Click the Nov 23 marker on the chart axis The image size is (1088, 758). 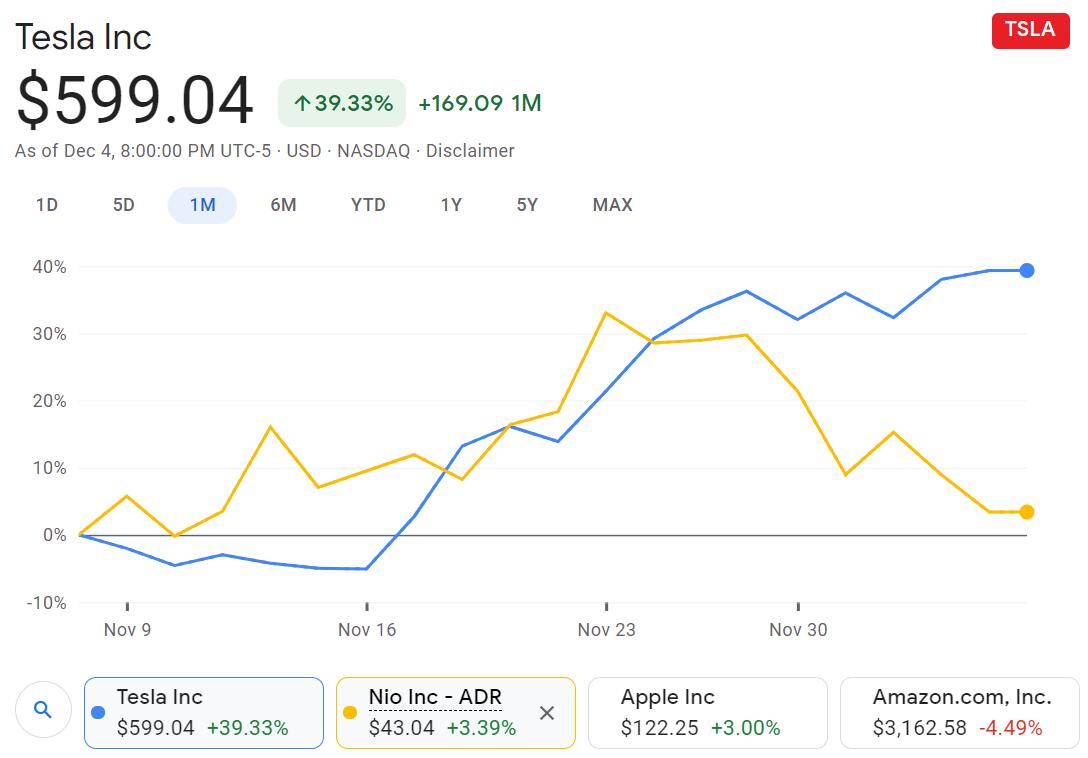coord(607,629)
